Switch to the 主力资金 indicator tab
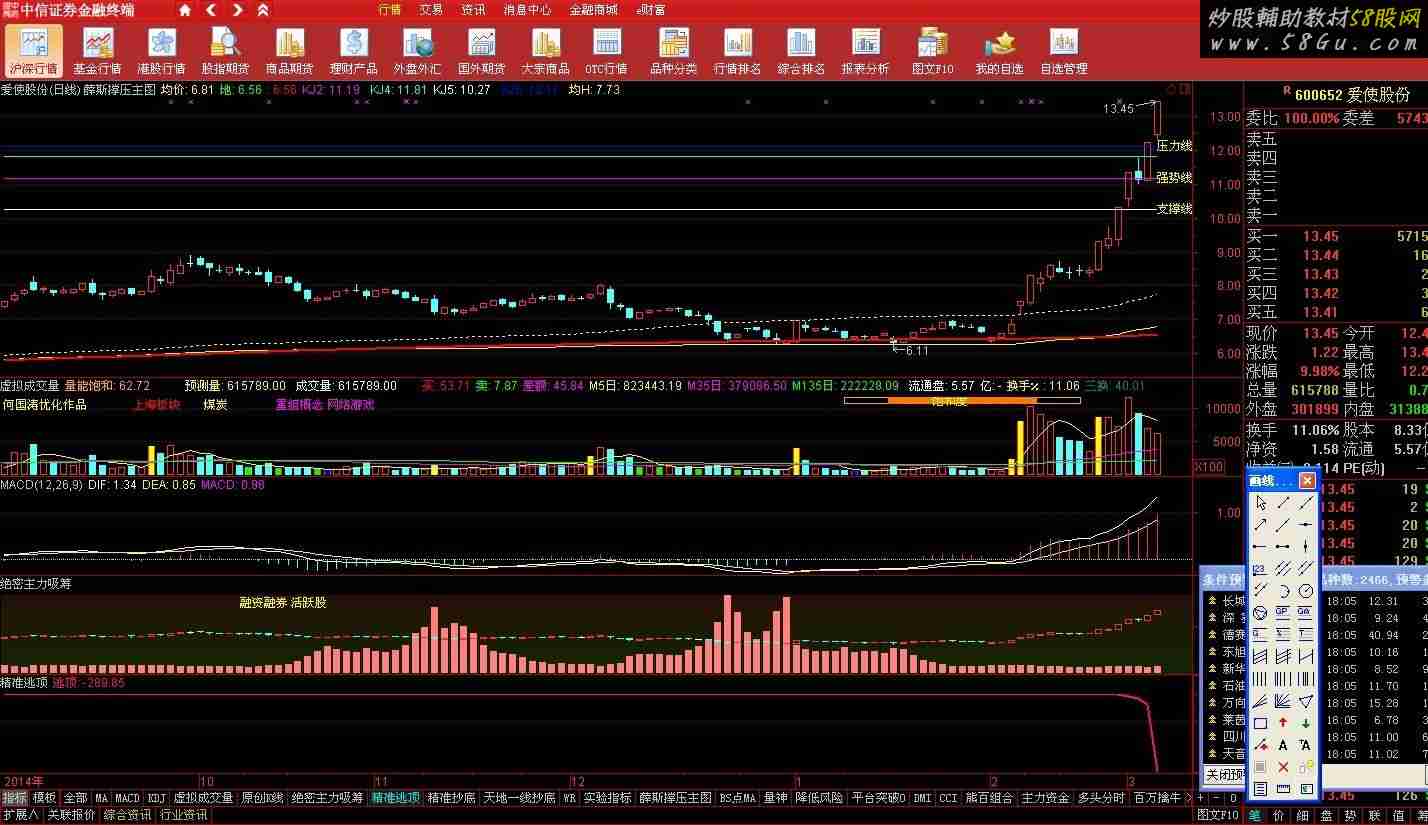Image resolution: width=1428 pixels, height=825 pixels. pyautogui.click(x=1046, y=798)
